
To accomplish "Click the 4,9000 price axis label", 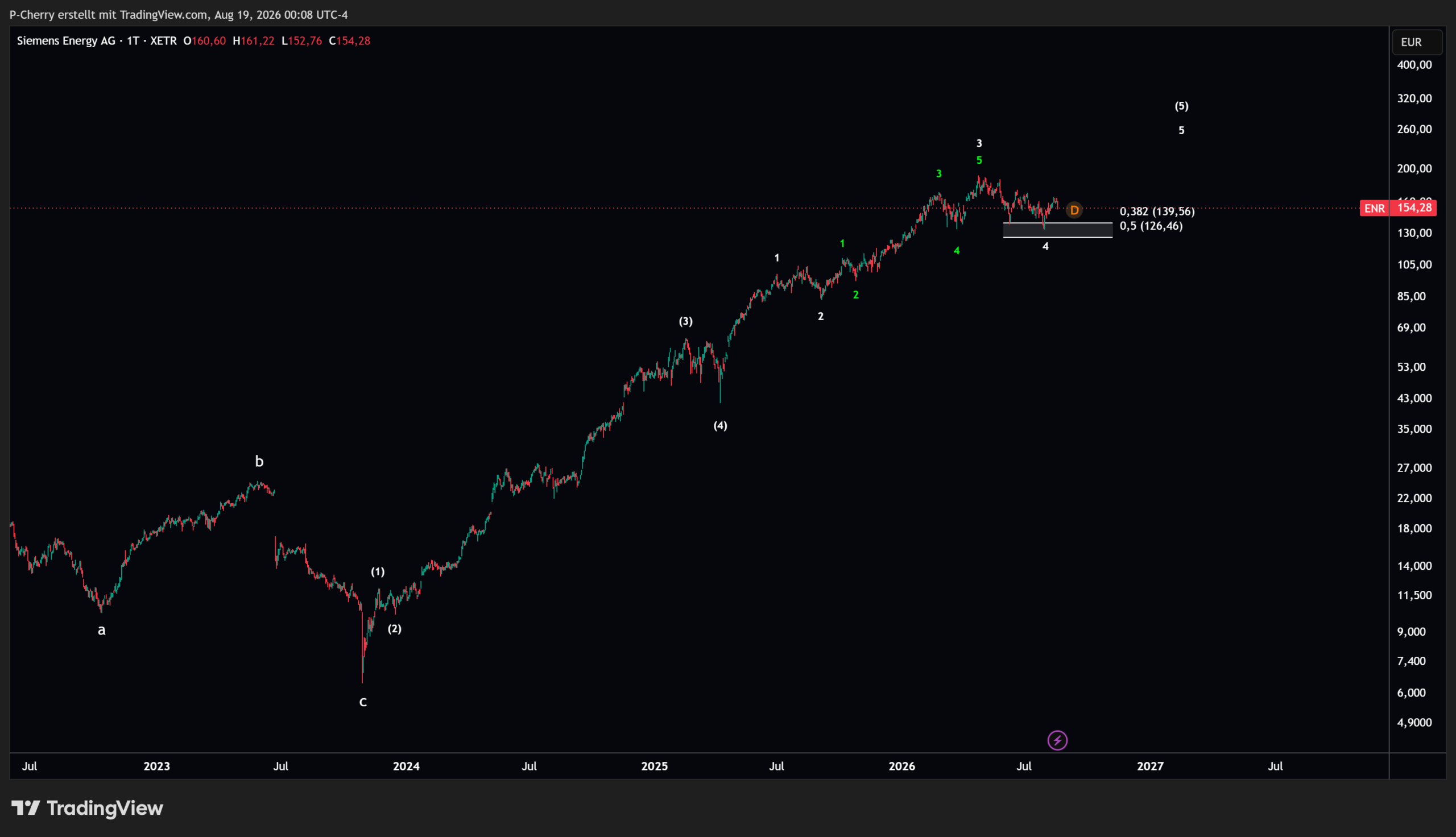I will pos(1414,723).
